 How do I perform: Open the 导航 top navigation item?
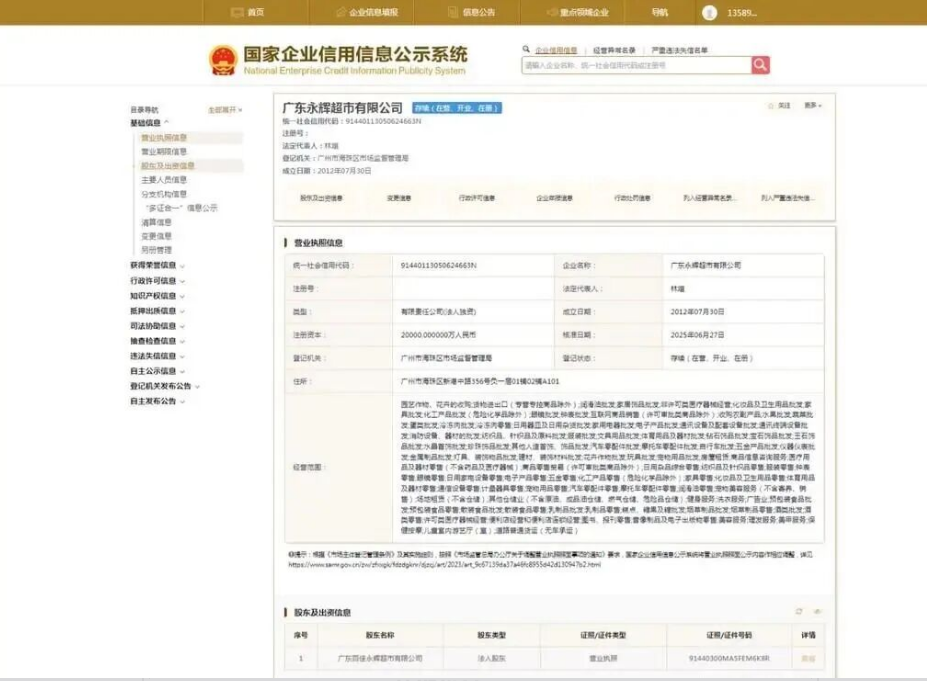660,12
